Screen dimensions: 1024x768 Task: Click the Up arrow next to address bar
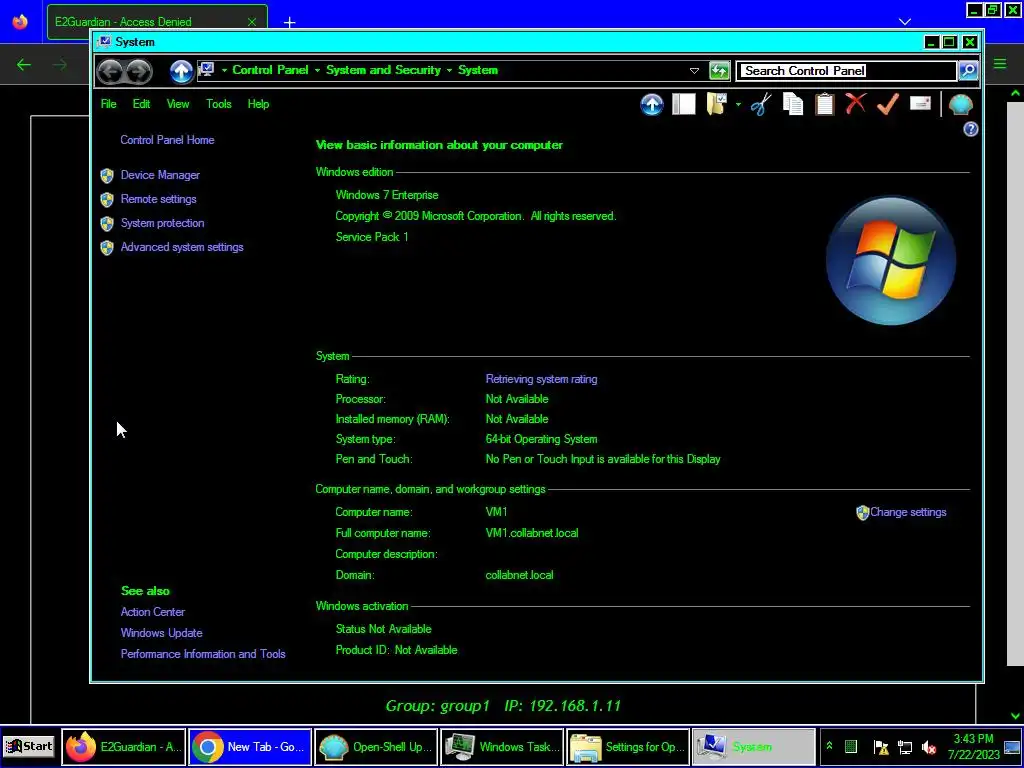(182, 71)
